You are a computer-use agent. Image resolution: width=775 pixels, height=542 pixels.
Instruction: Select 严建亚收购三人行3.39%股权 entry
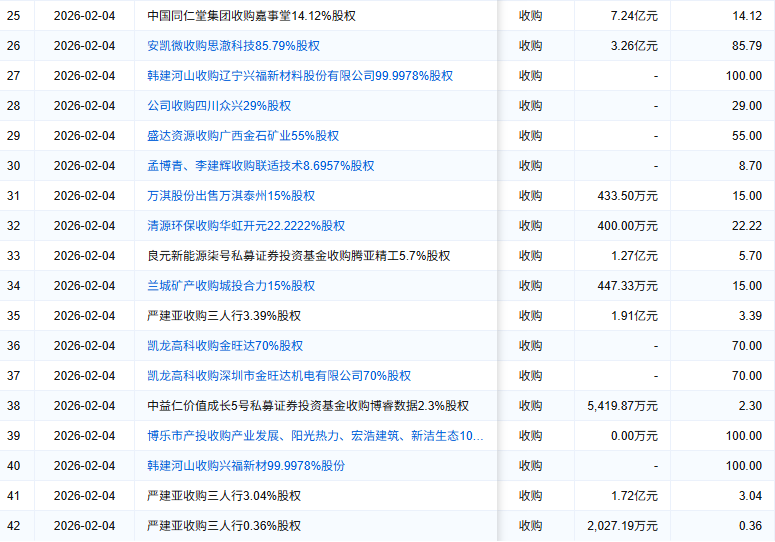click(x=224, y=316)
